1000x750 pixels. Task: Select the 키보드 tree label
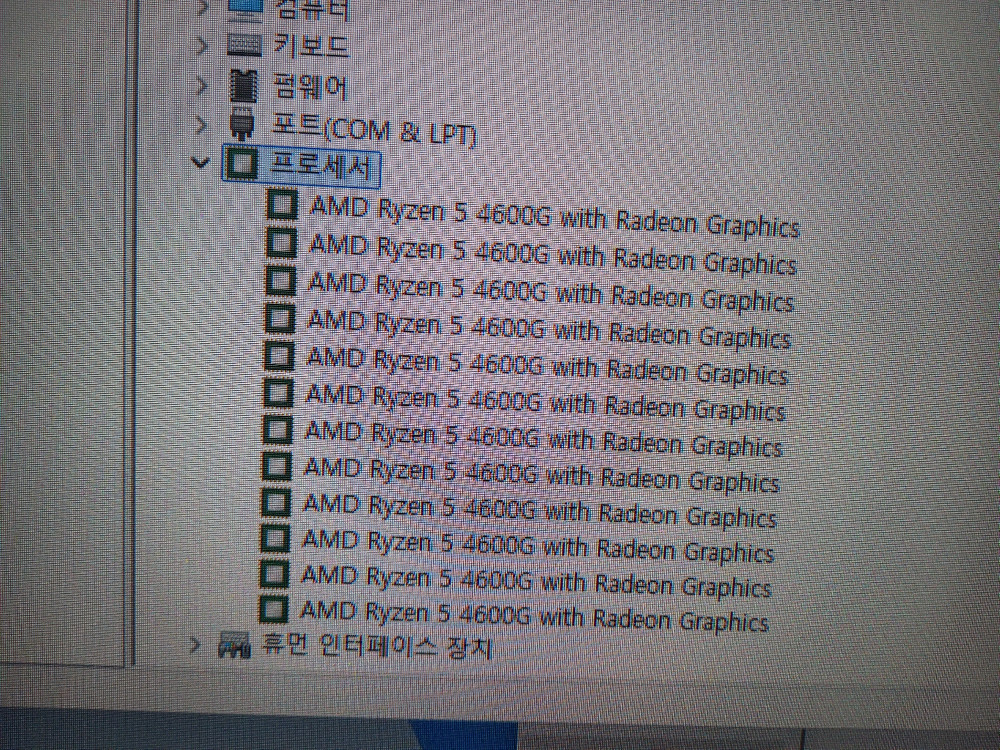point(311,46)
